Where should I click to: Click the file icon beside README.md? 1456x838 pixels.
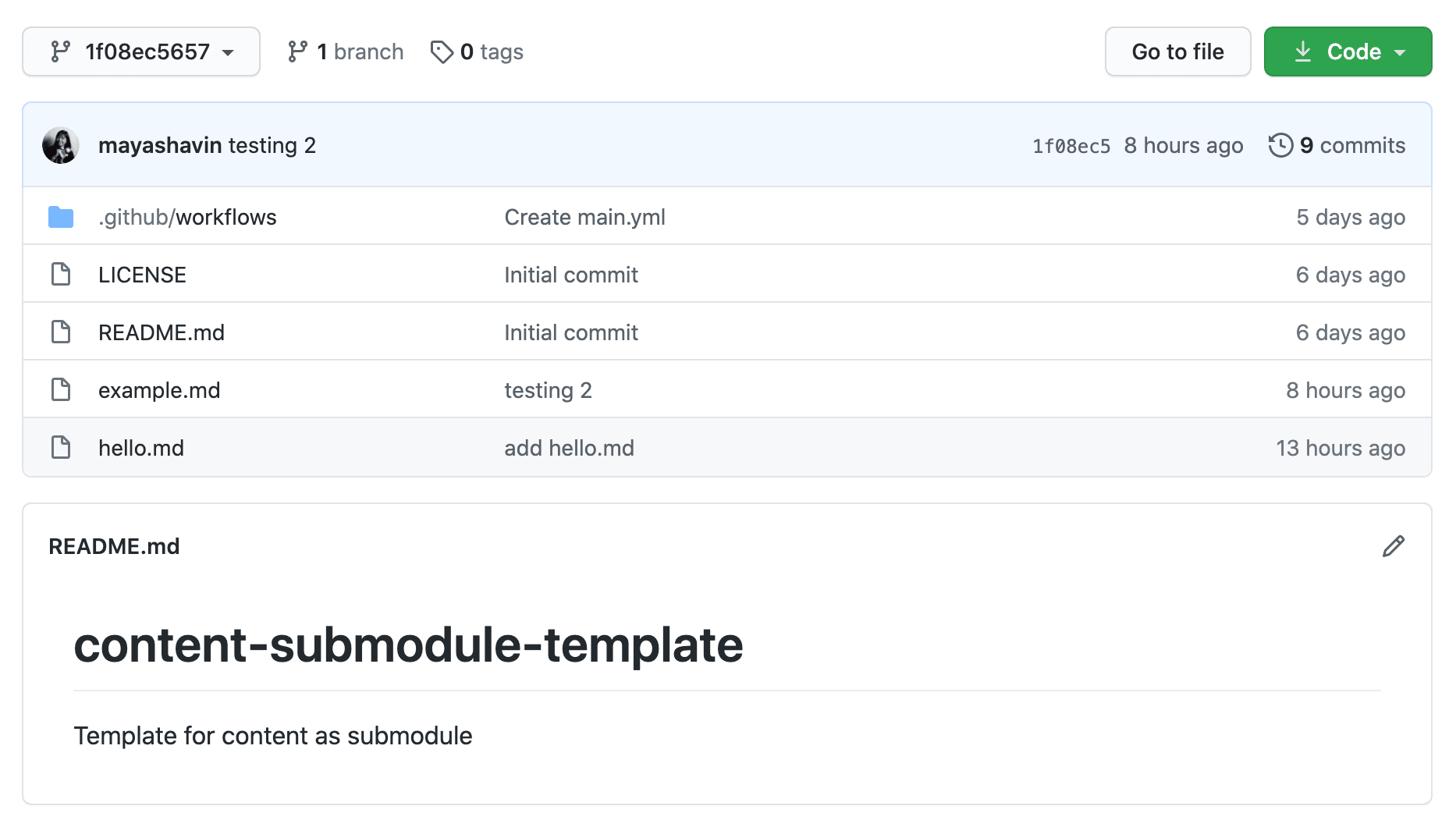coord(61,332)
